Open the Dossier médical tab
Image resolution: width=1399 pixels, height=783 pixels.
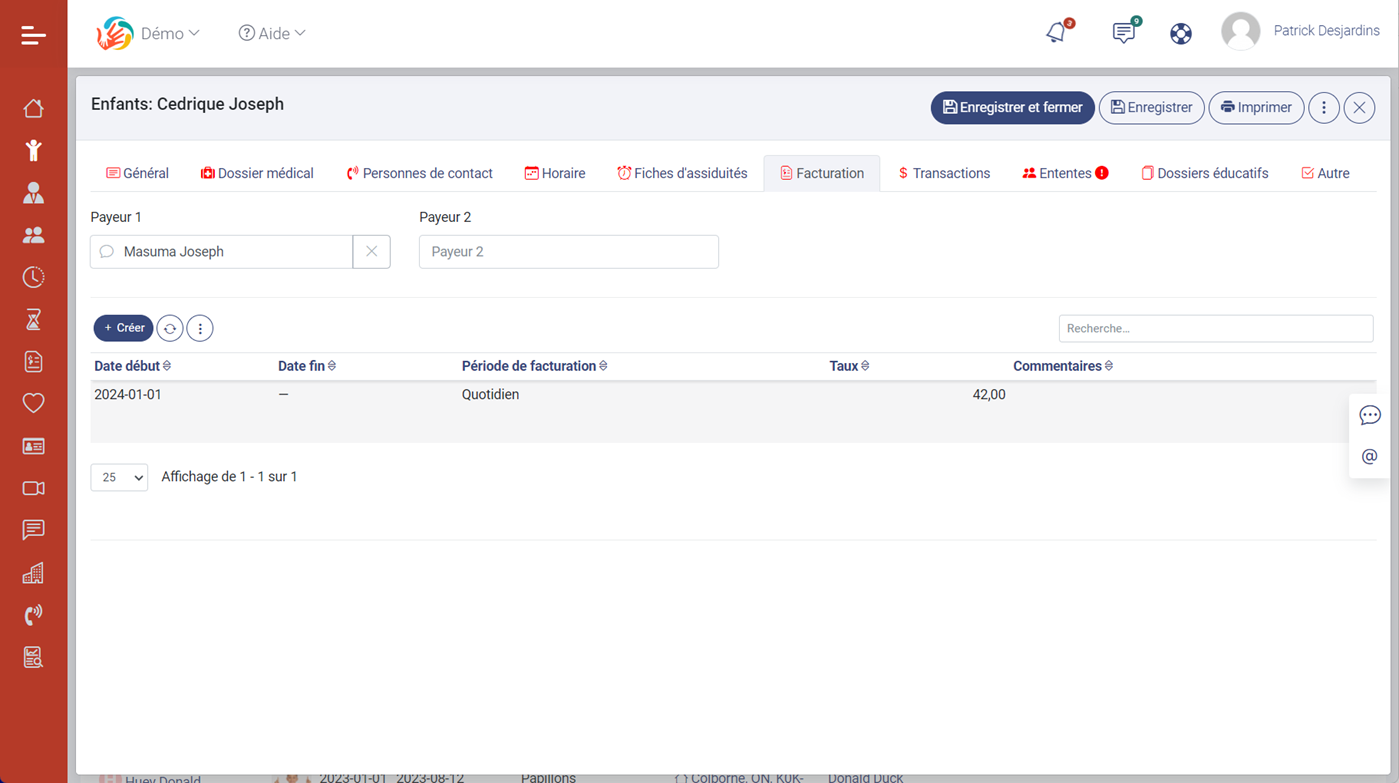click(257, 173)
